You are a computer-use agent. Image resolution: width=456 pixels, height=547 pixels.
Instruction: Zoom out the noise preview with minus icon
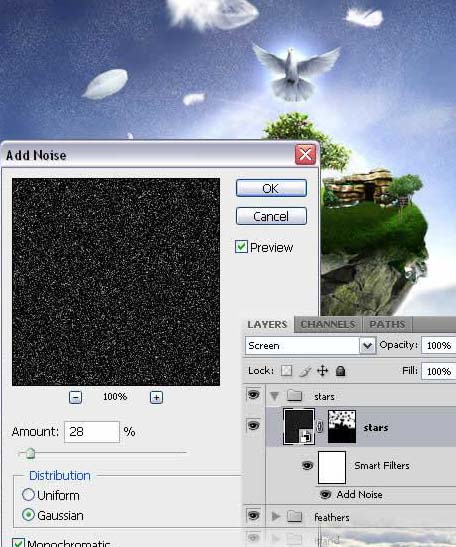75,397
